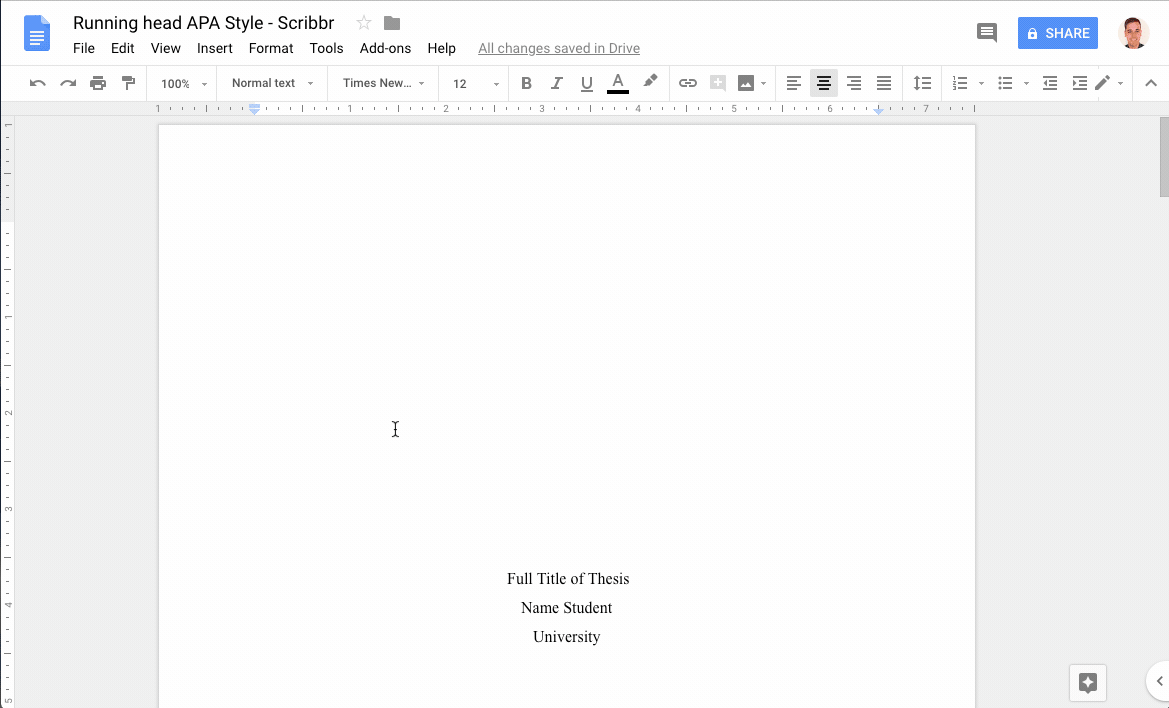Open the Times New Roman font dropdown
This screenshot has width=1169, height=708.
click(x=381, y=83)
